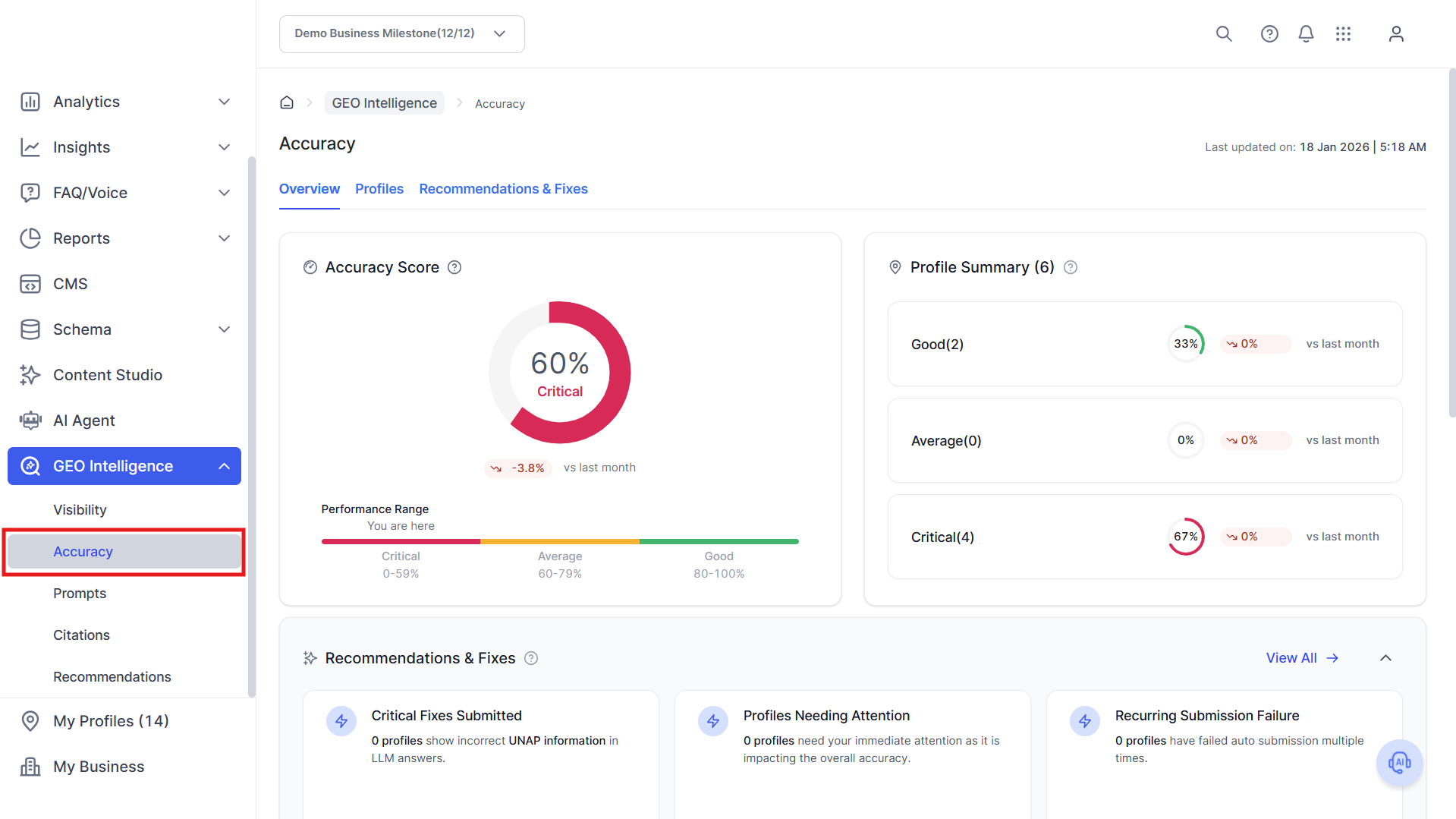Screen dimensions: 1456x819
Task: Click the help question mark icon
Action: coord(1269,34)
